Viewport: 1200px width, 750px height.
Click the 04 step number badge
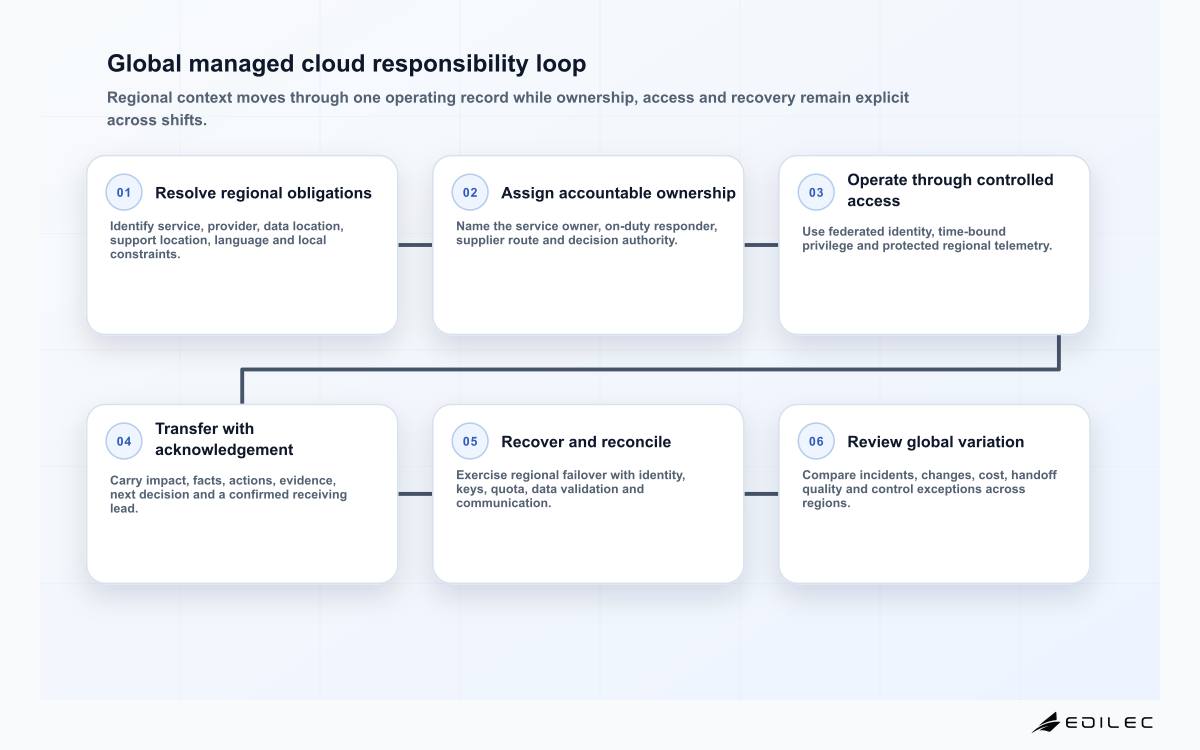click(x=124, y=441)
